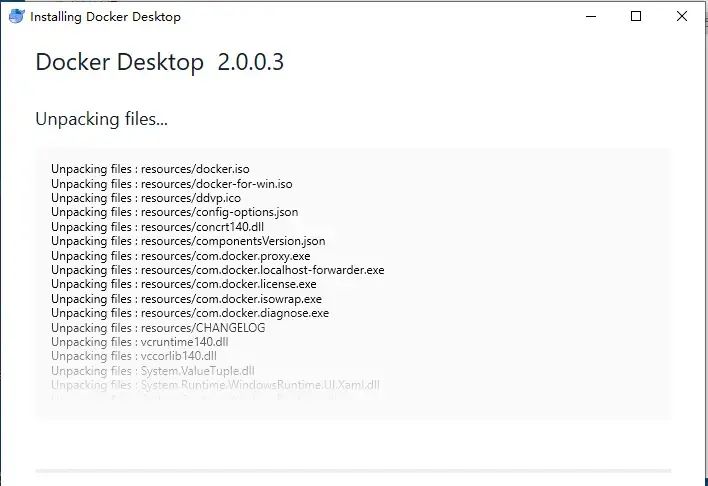Select the resources/ddvp.ico log line

[146, 198]
